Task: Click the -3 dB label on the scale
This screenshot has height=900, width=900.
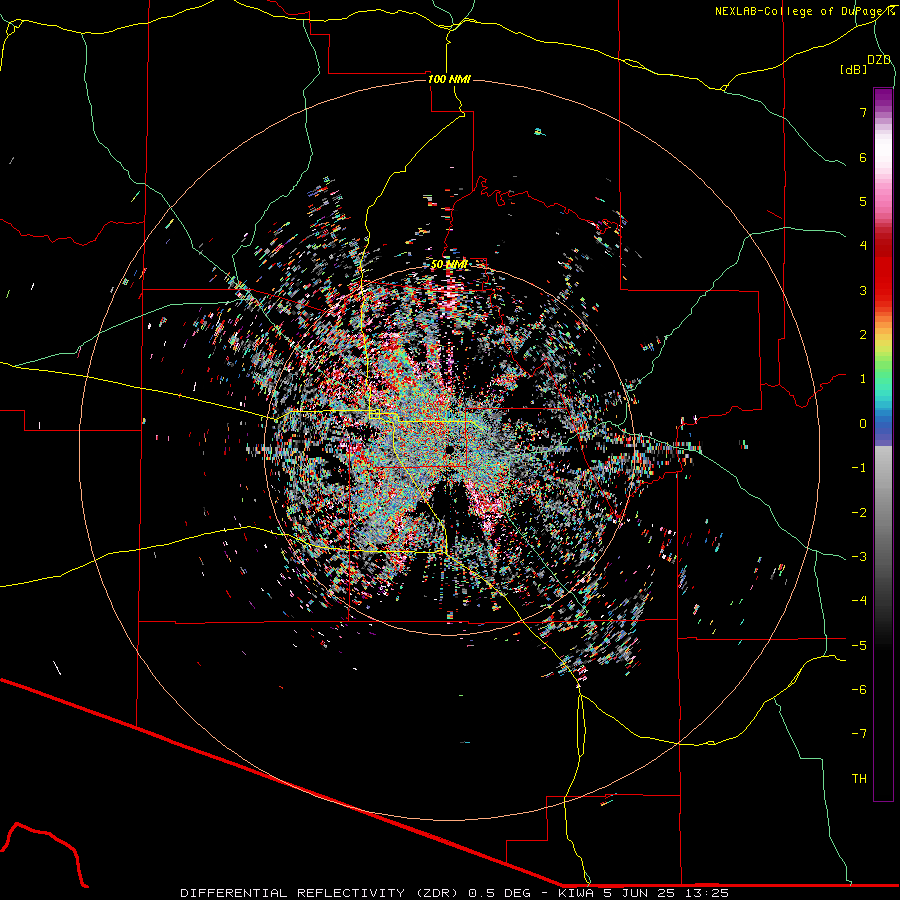Action: coord(859,557)
